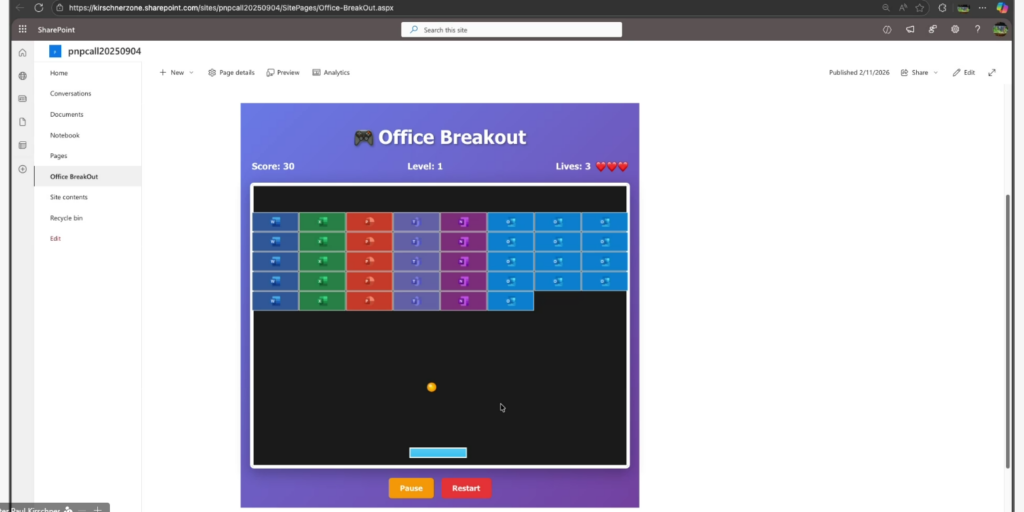The height and width of the screenshot is (512, 1024).
Task: Open Home in site navigation
Action: coord(59,73)
